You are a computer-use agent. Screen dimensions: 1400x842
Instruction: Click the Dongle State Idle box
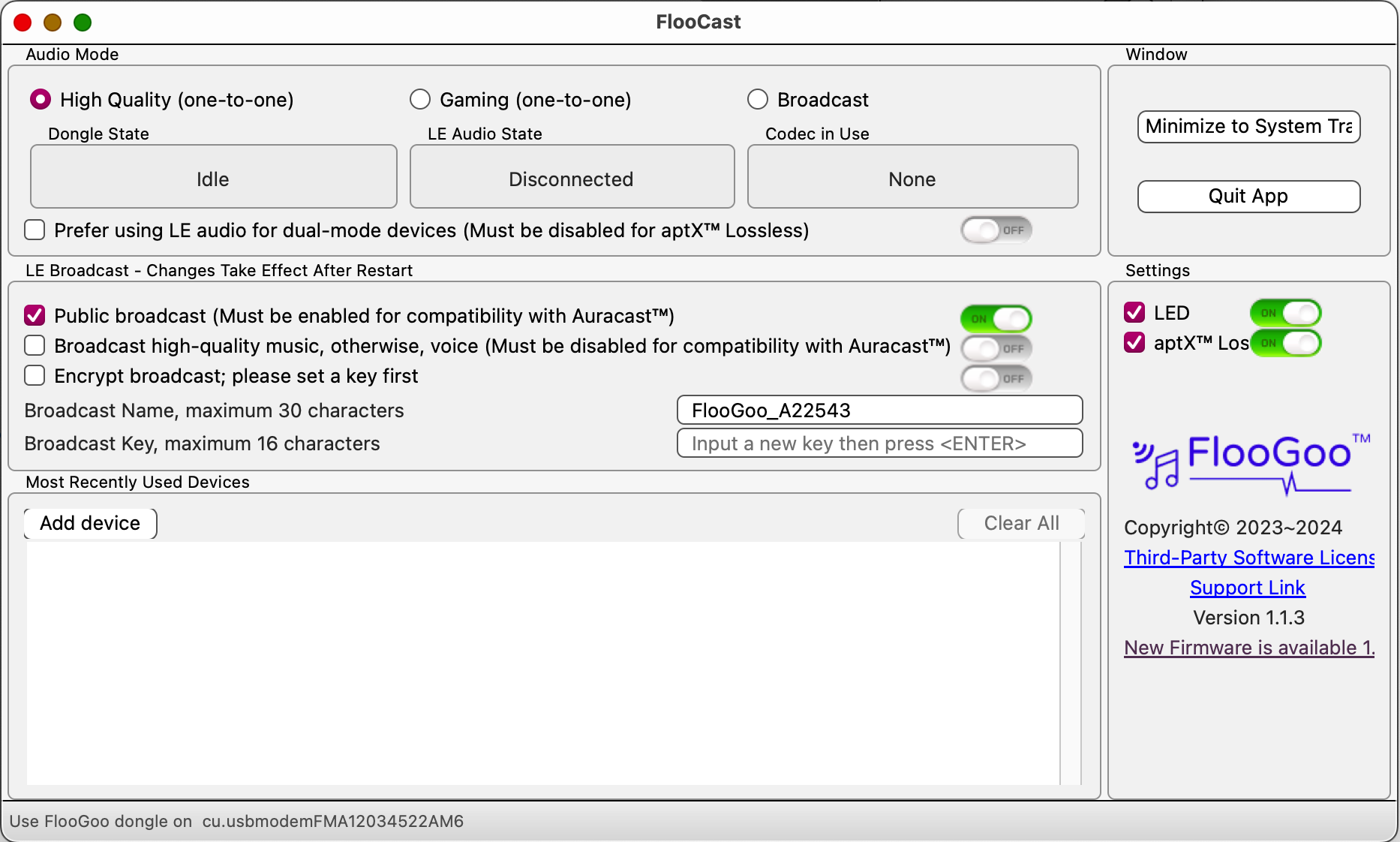pos(213,177)
